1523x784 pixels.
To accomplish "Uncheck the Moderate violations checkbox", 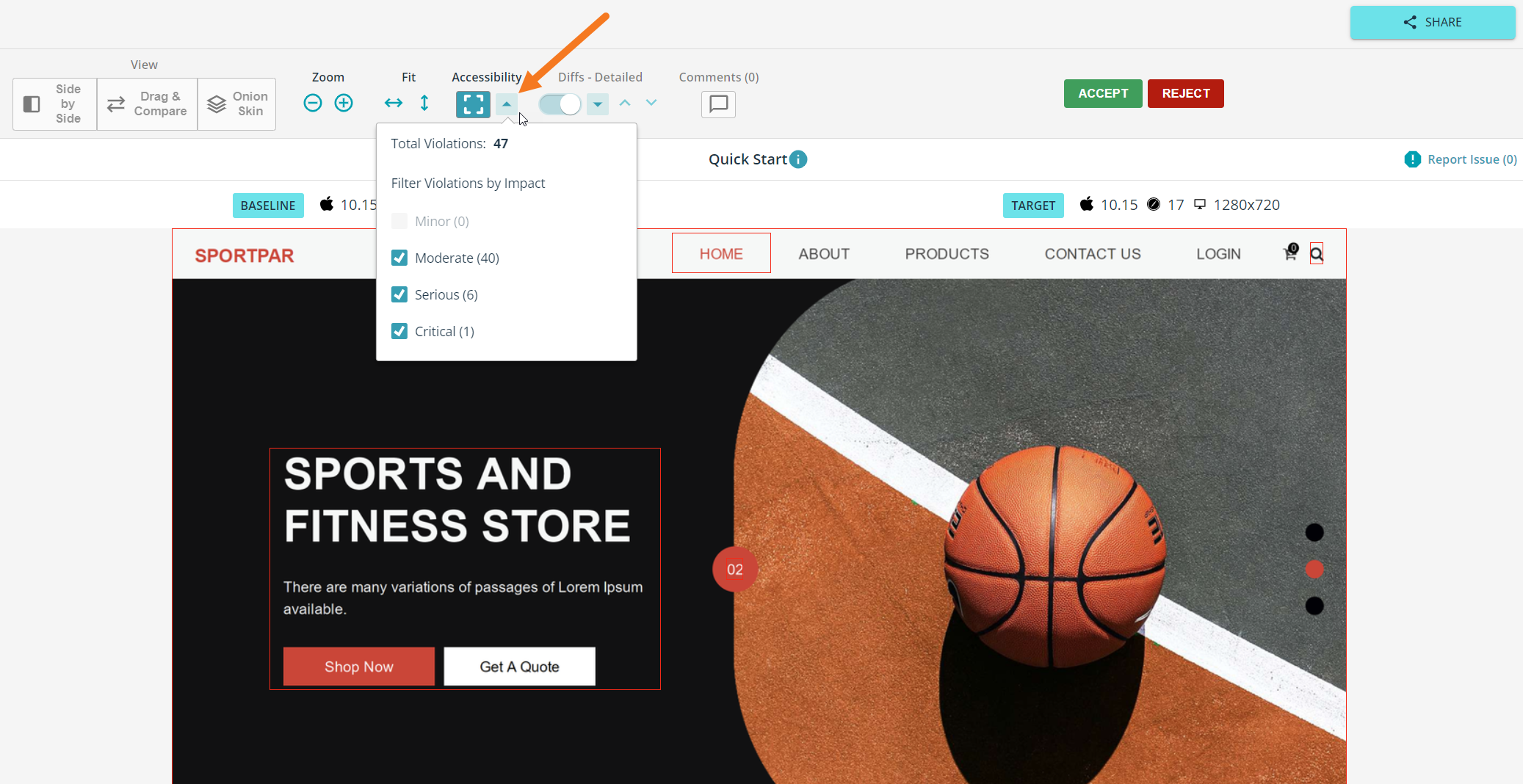I will (x=399, y=258).
